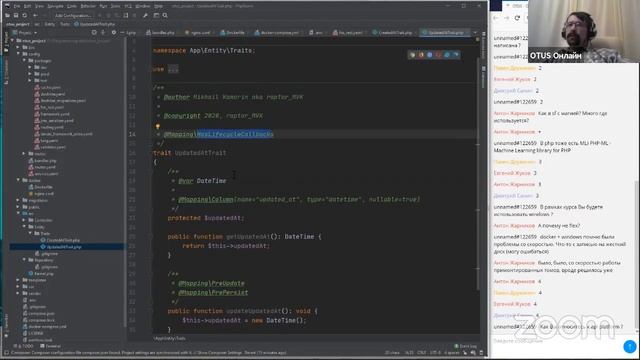
Task: Expand the routes folder
Action: tap(24, 154)
